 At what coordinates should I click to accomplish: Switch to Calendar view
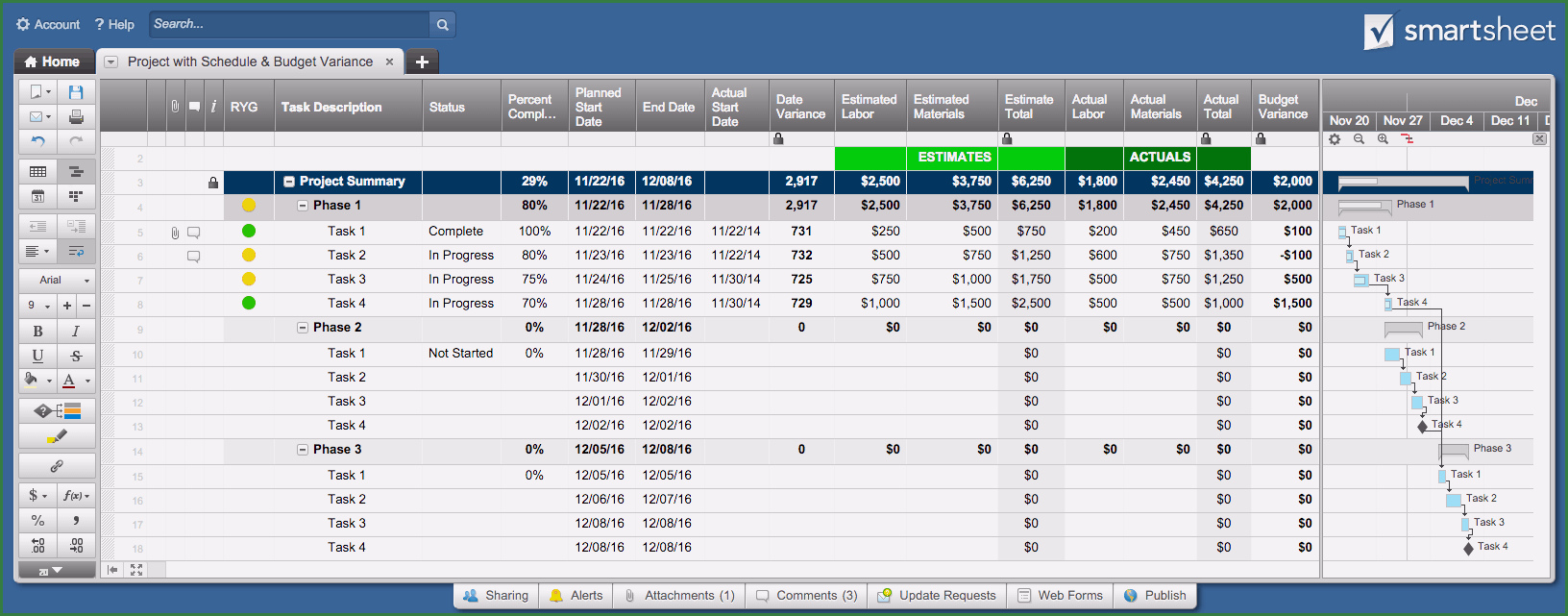tap(37, 196)
